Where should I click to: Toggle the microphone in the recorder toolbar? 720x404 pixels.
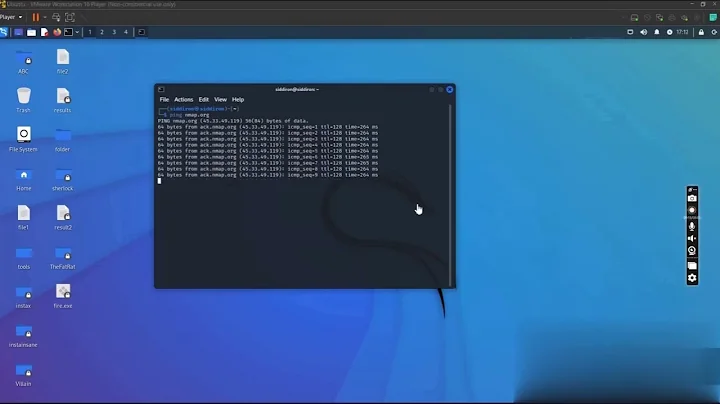692,226
